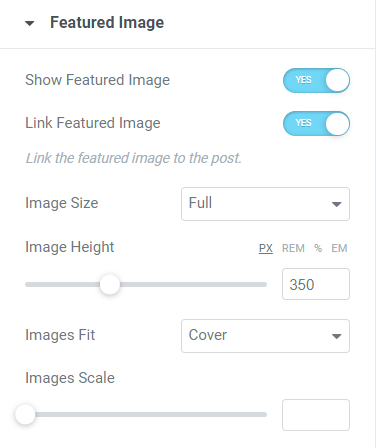Collapse the Featured Image section arrow
The height and width of the screenshot is (448, 376).
[30, 23]
